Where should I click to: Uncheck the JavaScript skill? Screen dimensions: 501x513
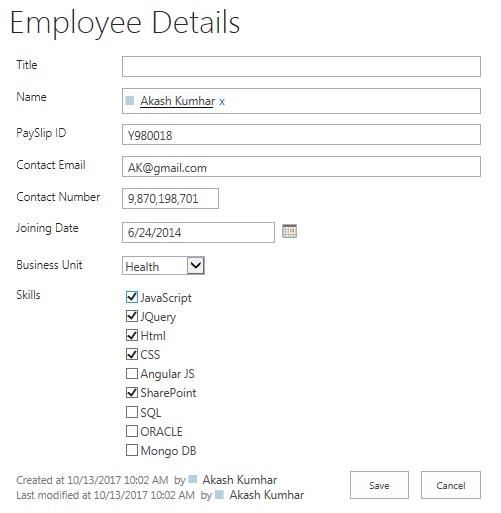(x=132, y=297)
